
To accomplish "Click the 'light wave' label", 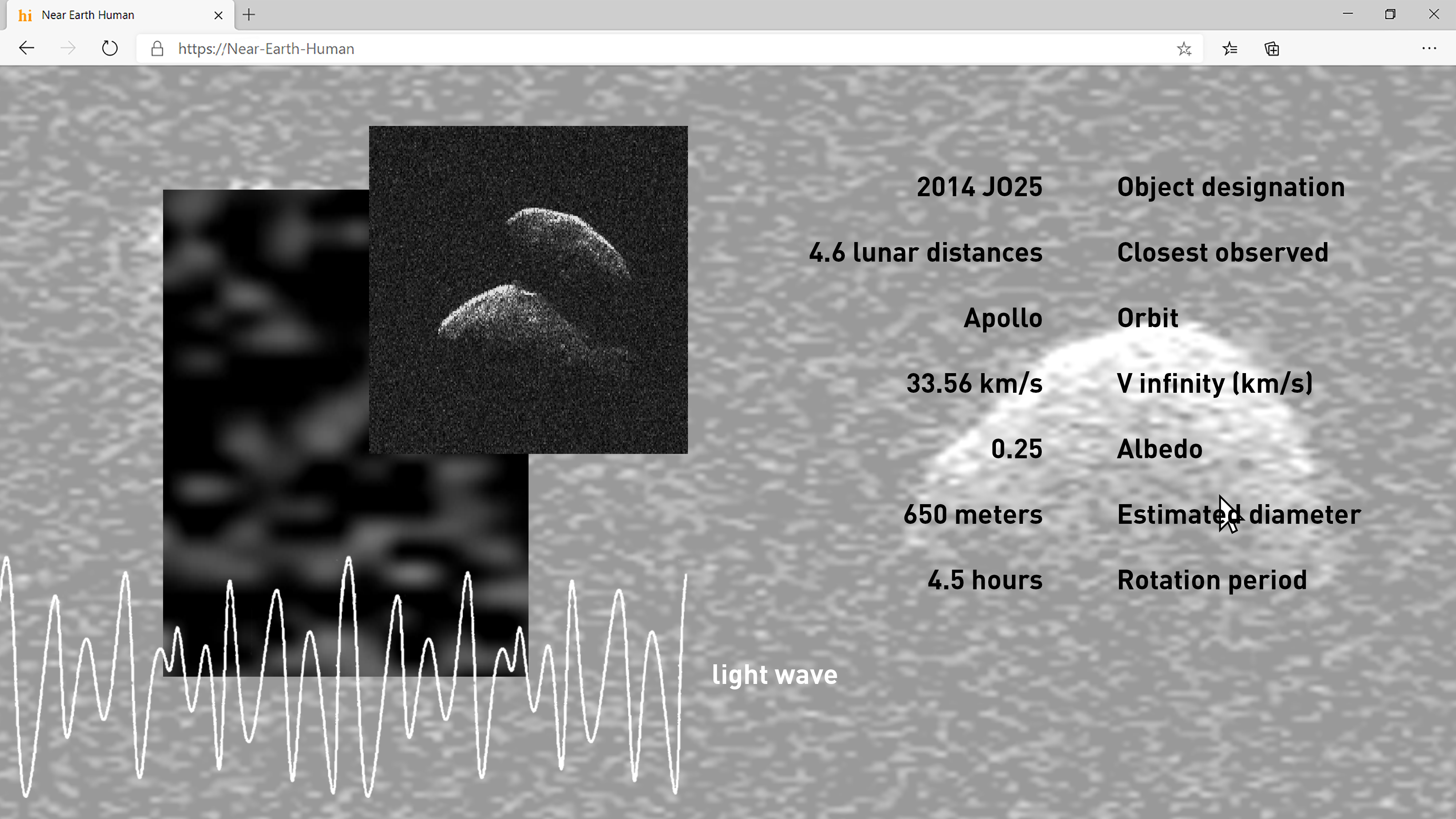I will [x=774, y=675].
